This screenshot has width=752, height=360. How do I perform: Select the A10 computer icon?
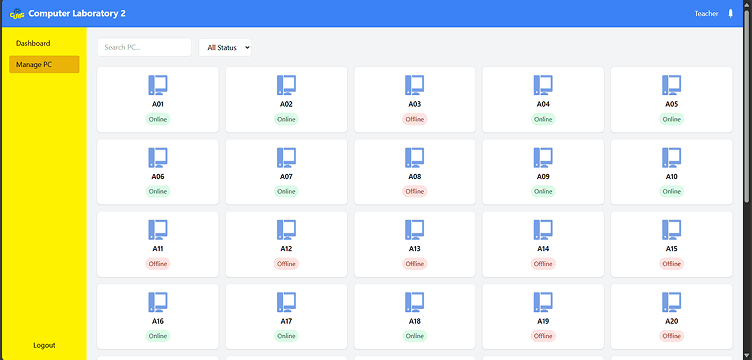(671, 157)
